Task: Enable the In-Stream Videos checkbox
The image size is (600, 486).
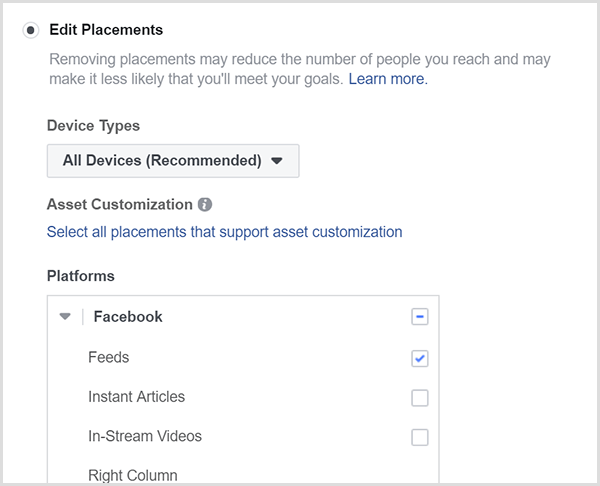Action: point(420,437)
